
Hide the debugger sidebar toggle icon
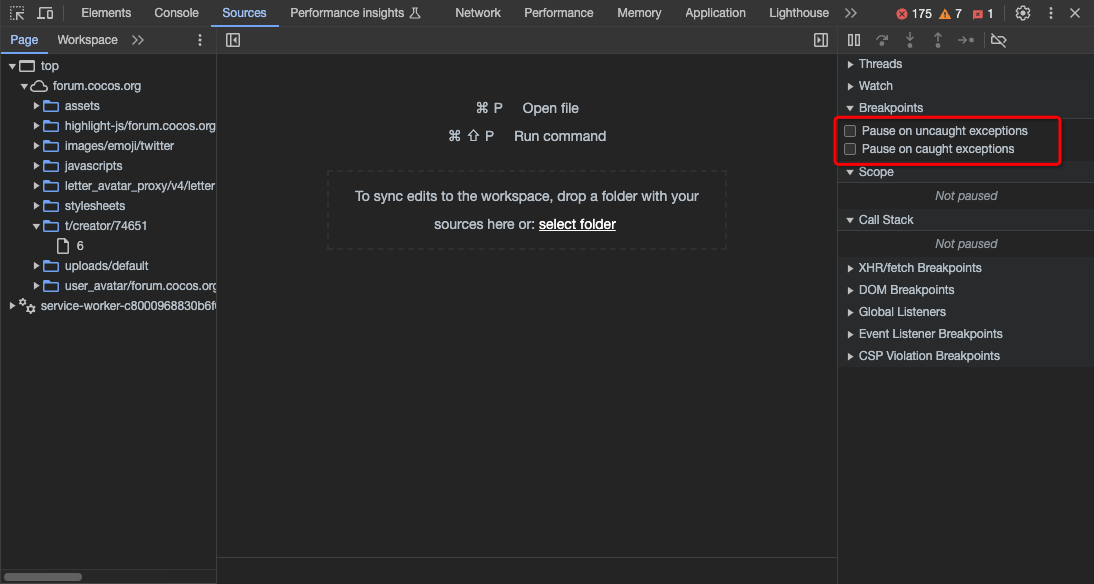point(821,40)
